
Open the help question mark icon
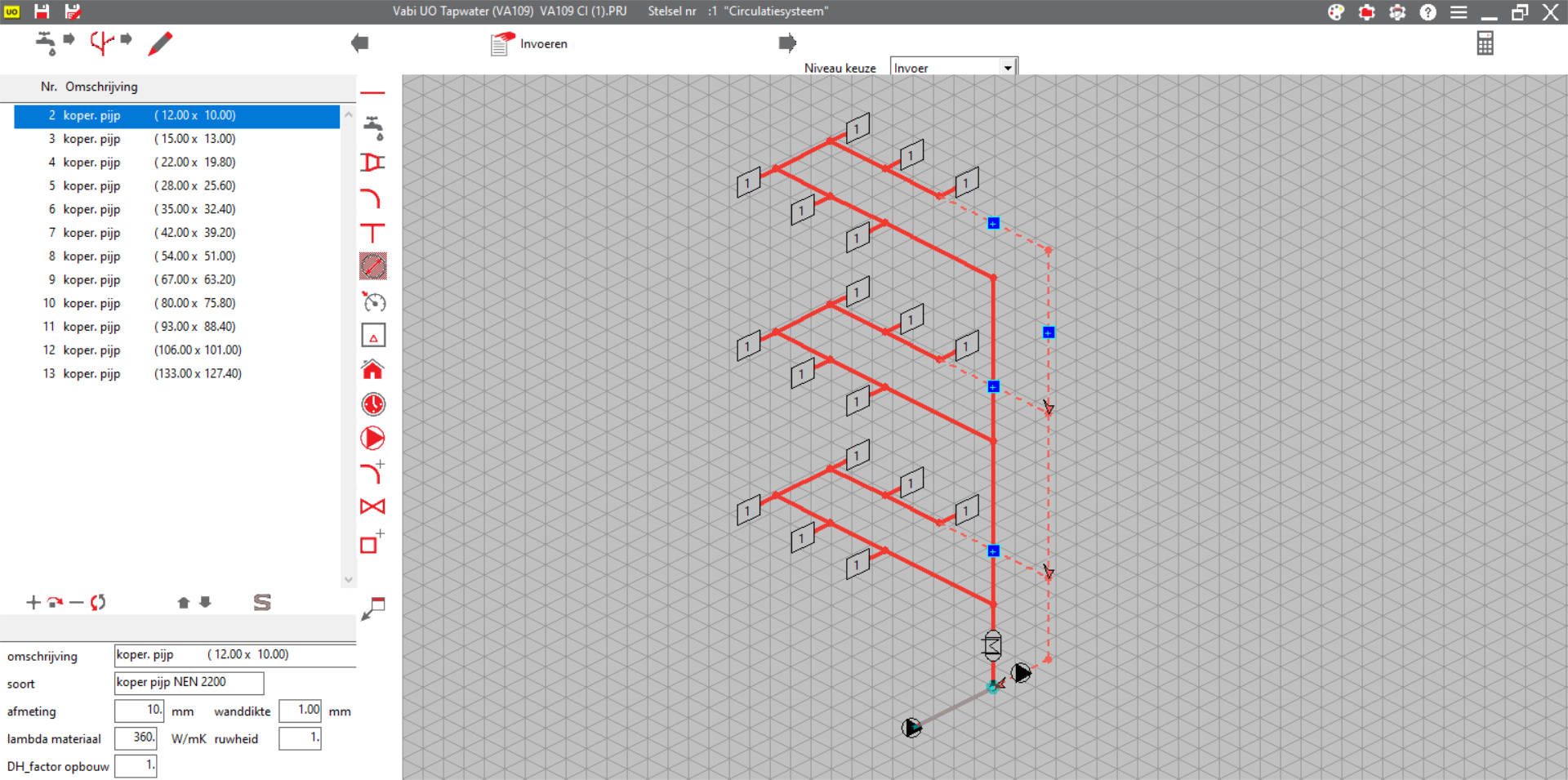tap(1428, 12)
